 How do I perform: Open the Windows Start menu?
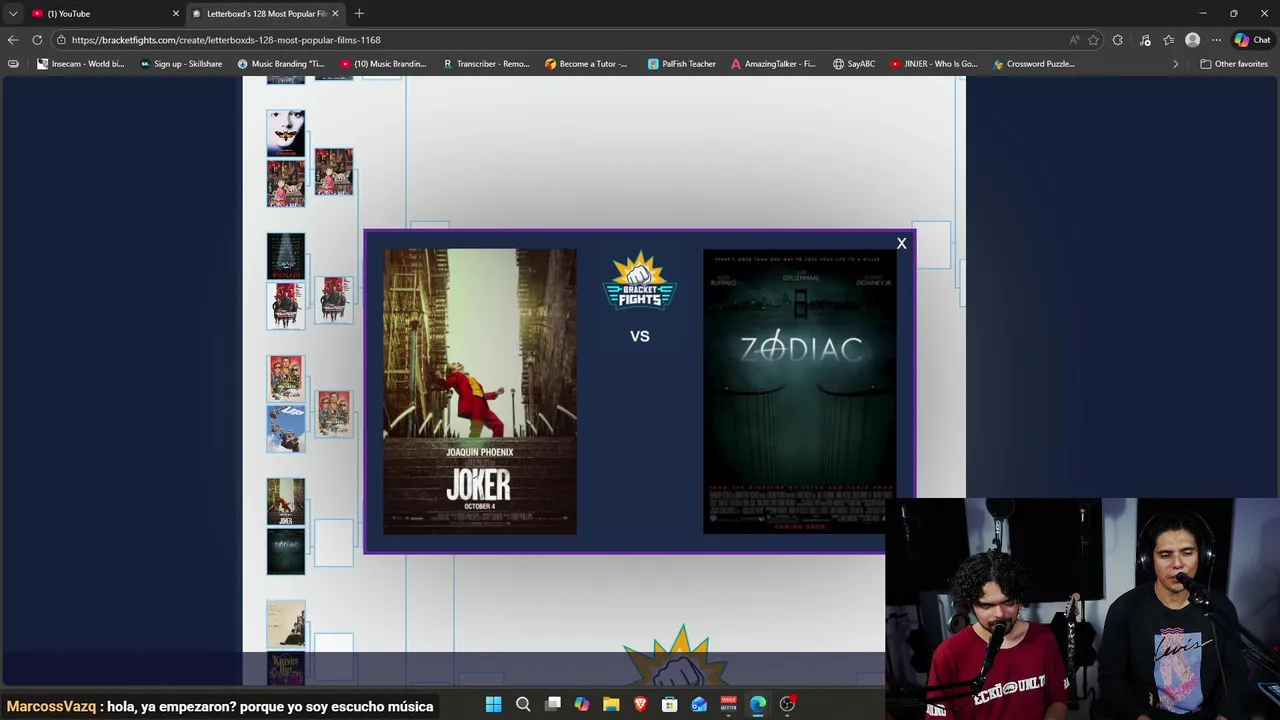tap(493, 704)
